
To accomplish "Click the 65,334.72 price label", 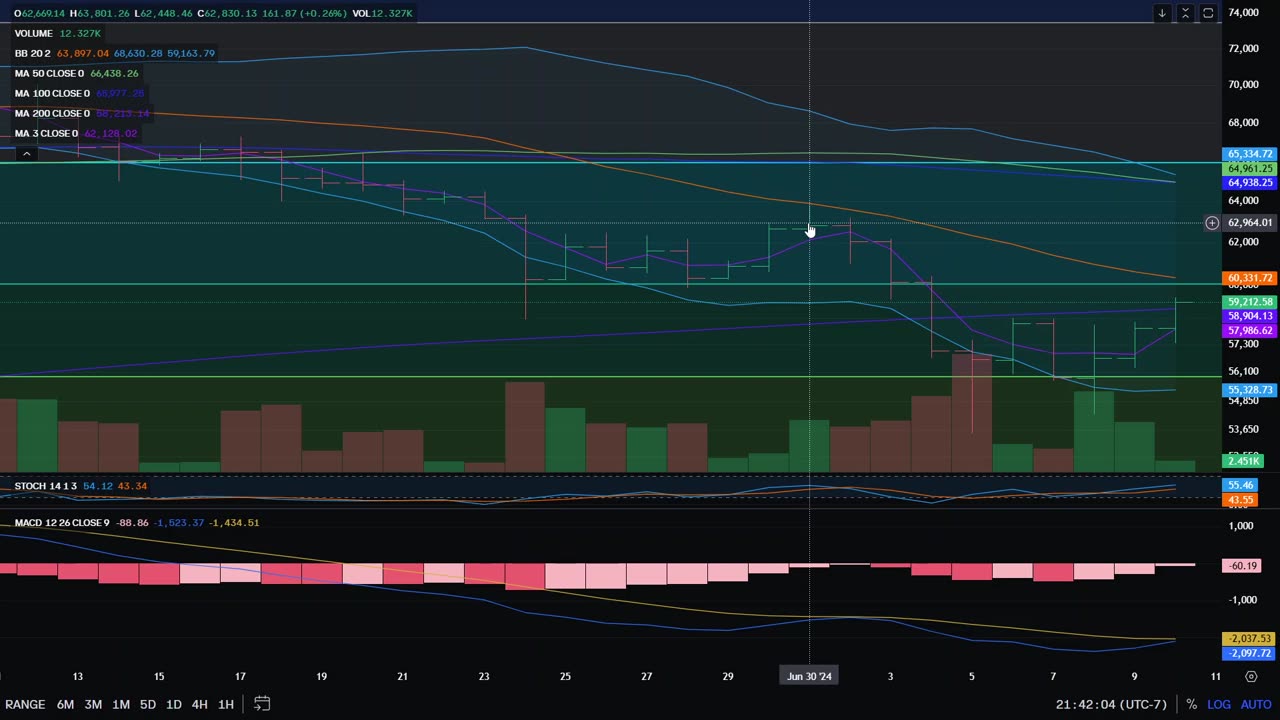I will 1250,154.
